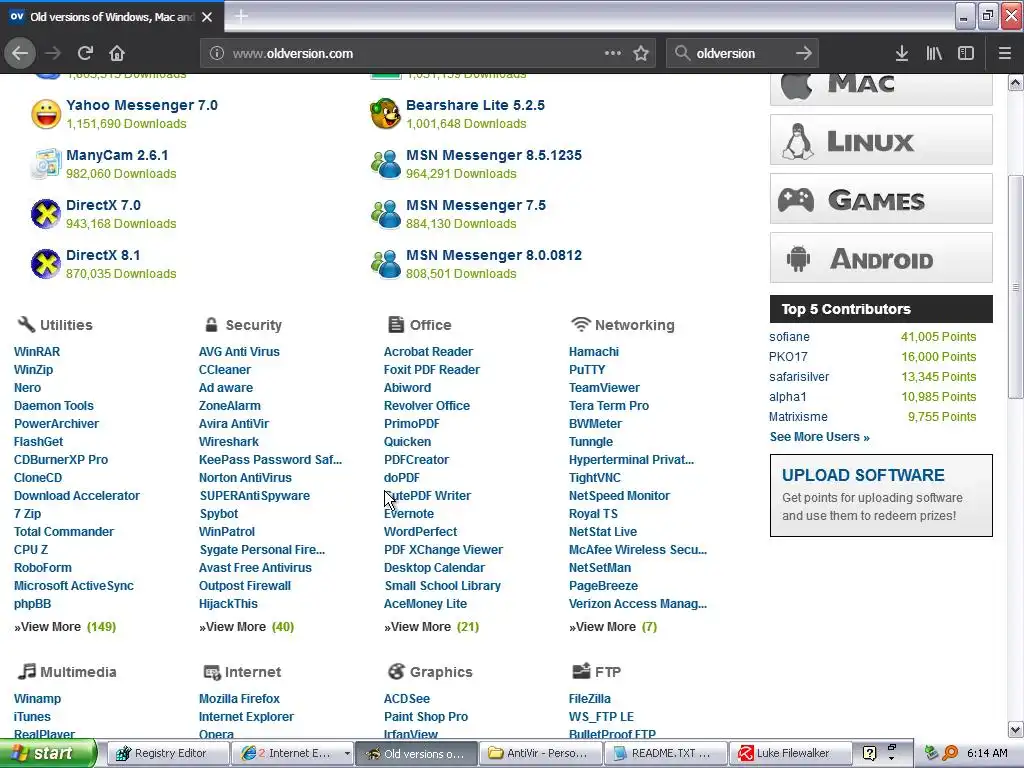Viewport: 1024px width, 768px height.
Task: Open the PuTTY link
Action: tap(587, 370)
